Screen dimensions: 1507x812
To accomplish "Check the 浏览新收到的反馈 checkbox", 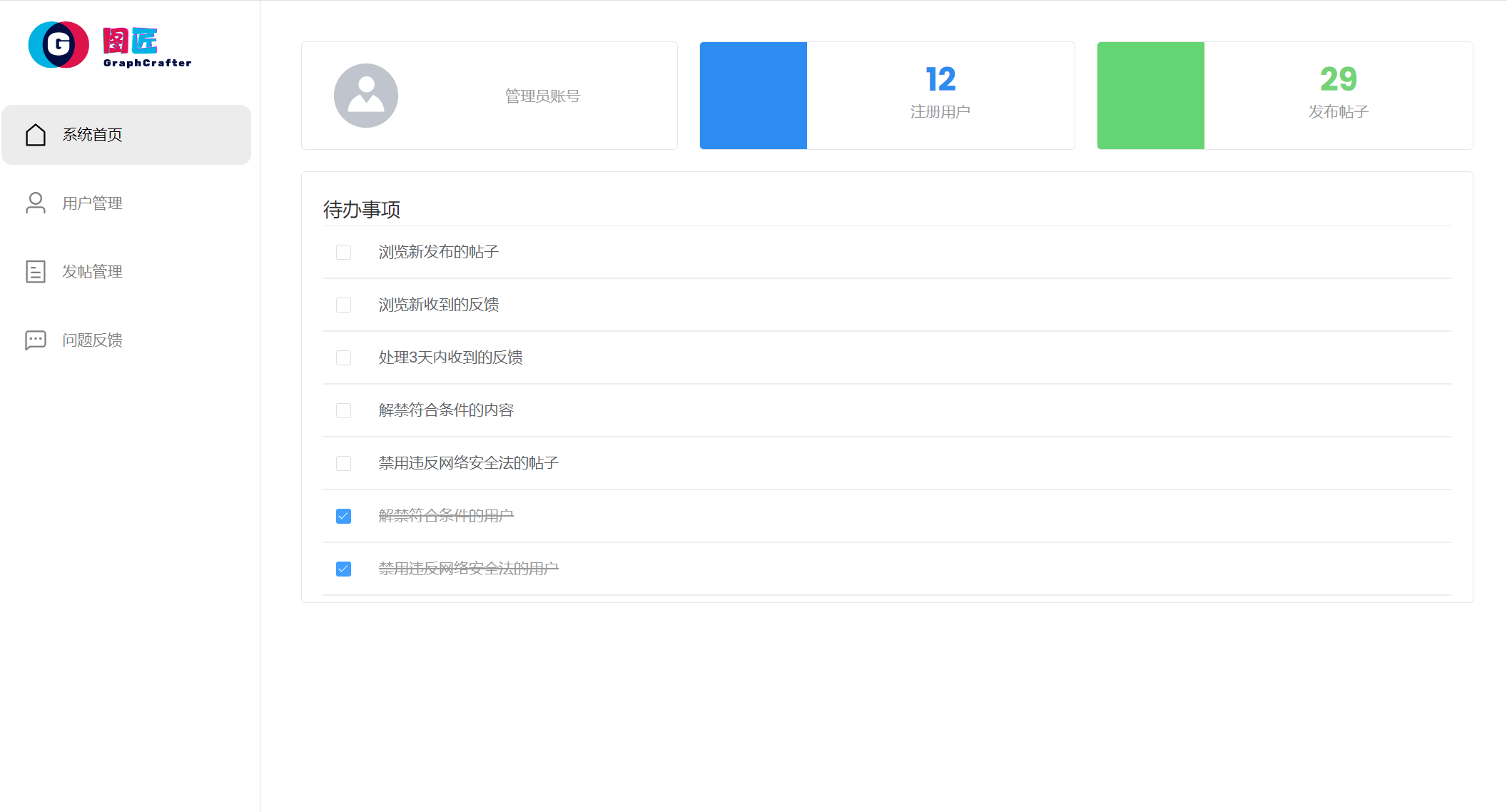I will click(343, 305).
